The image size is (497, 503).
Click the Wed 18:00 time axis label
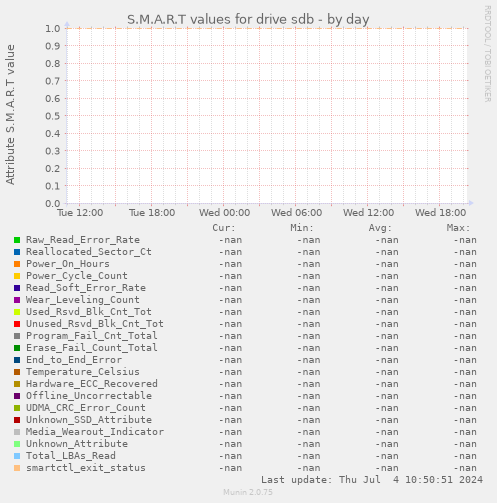[x=440, y=213]
